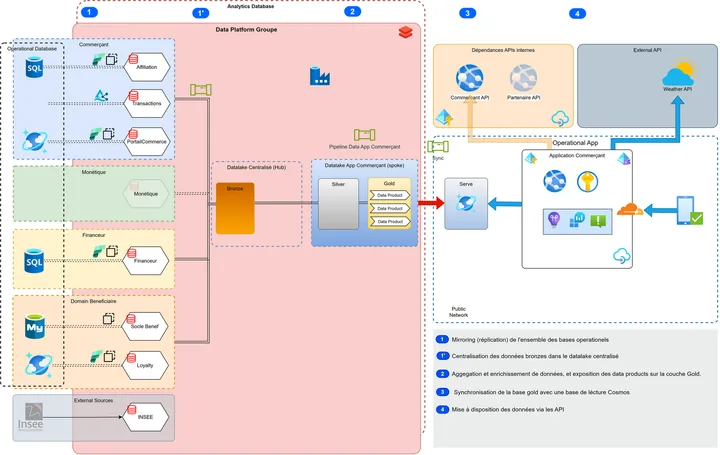Select the 'Operational App' label
720x455 pixels.
(x=575, y=143)
